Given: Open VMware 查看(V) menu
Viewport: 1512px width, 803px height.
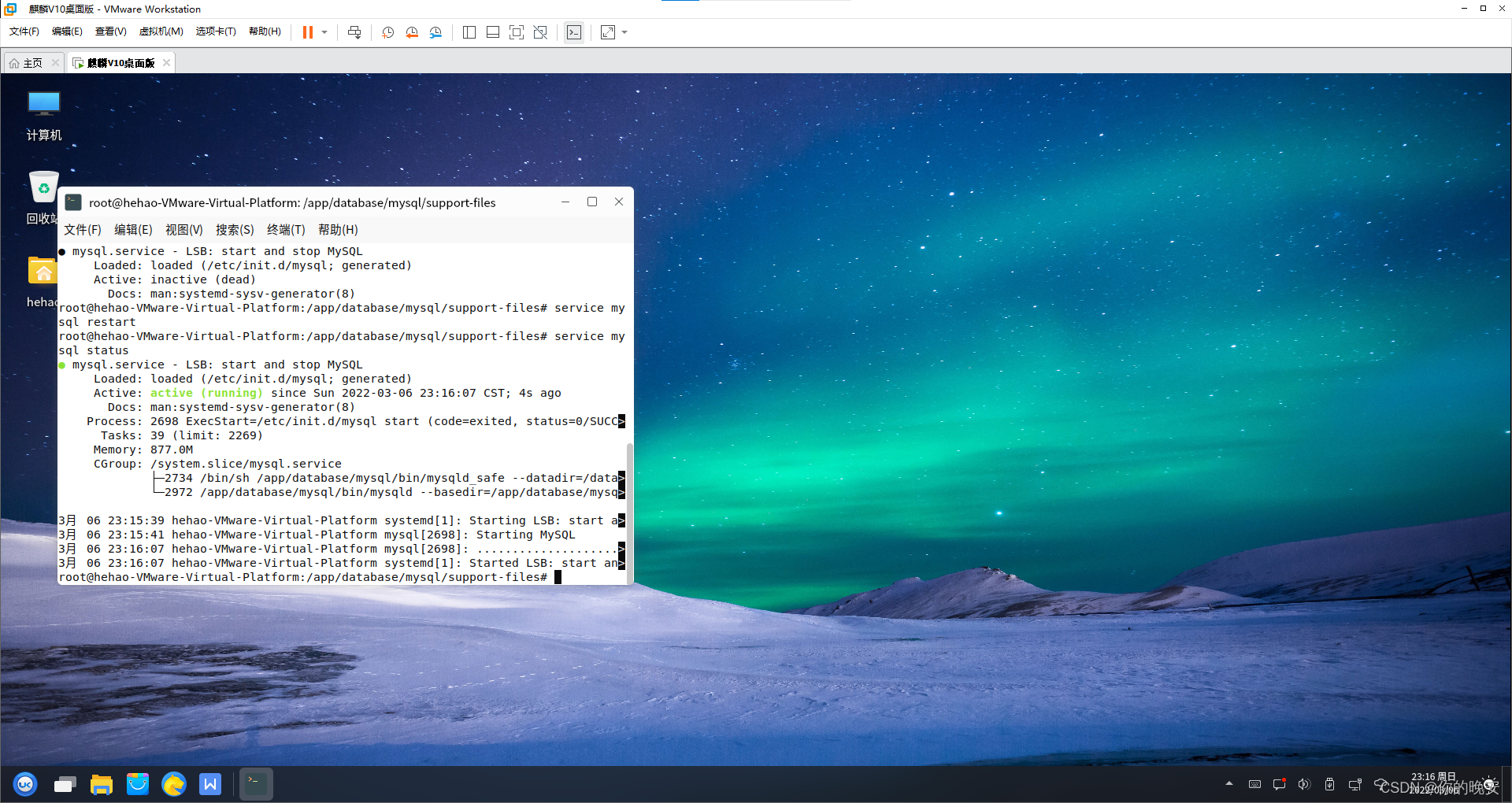Looking at the screenshot, I should [110, 31].
